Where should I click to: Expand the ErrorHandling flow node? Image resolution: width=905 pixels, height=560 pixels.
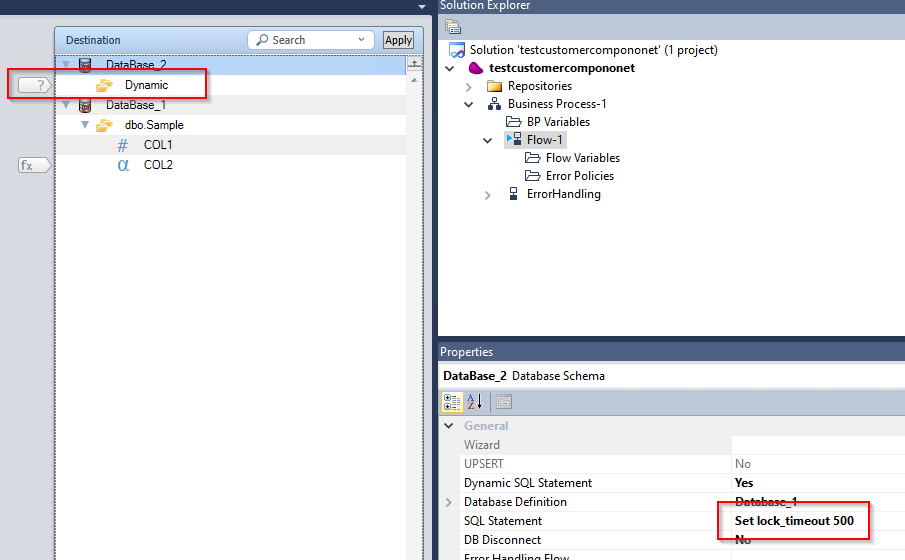point(488,195)
